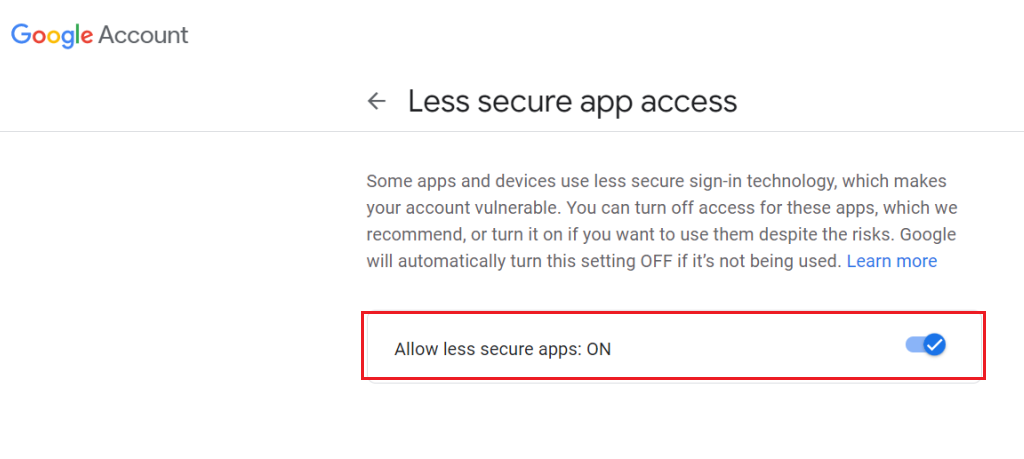Open the Learn more link
This screenshot has width=1024, height=459.
(x=892, y=261)
